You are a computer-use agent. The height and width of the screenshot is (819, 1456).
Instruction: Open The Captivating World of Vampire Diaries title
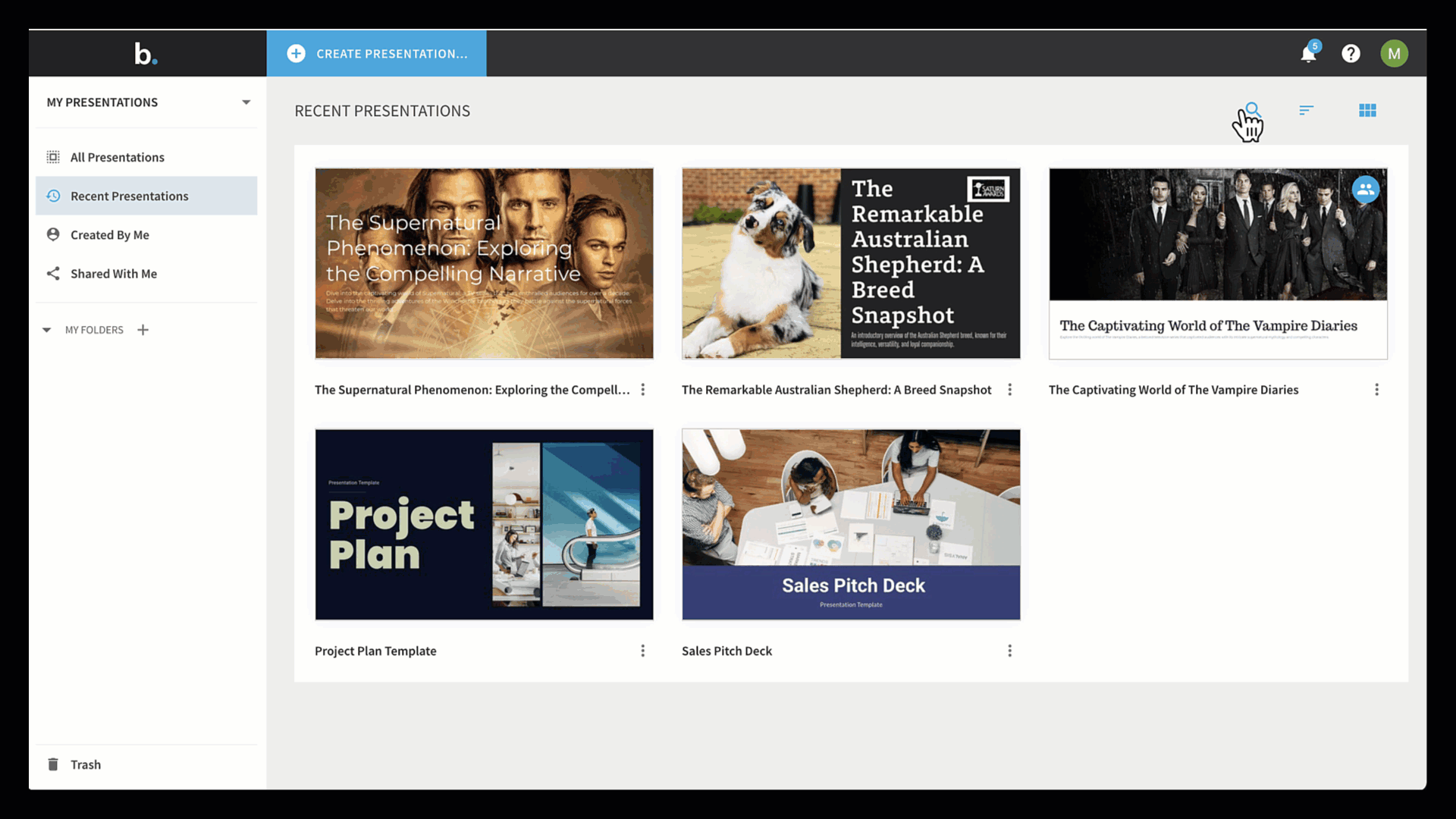click(x=1173, y=390)
